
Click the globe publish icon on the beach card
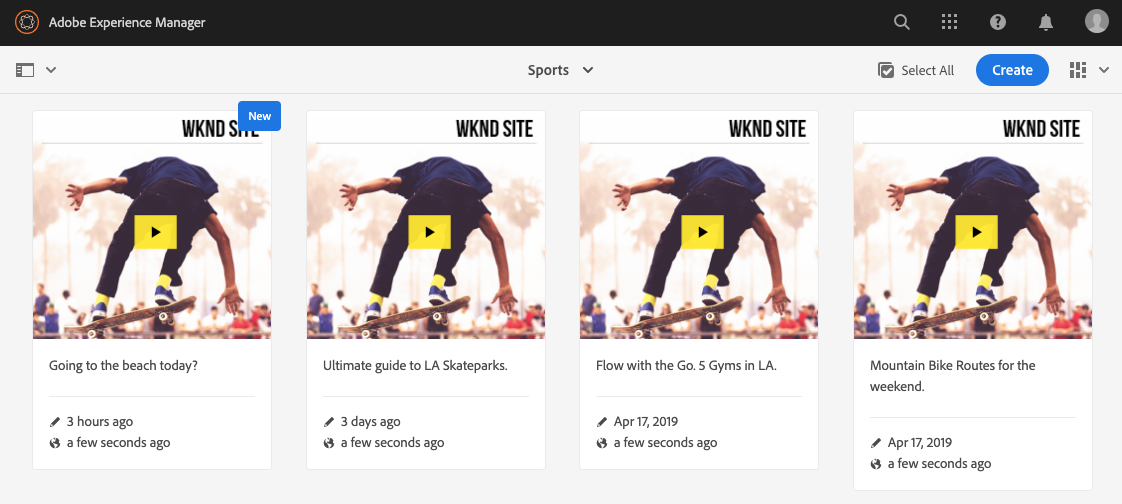click(x=55, y=443)
